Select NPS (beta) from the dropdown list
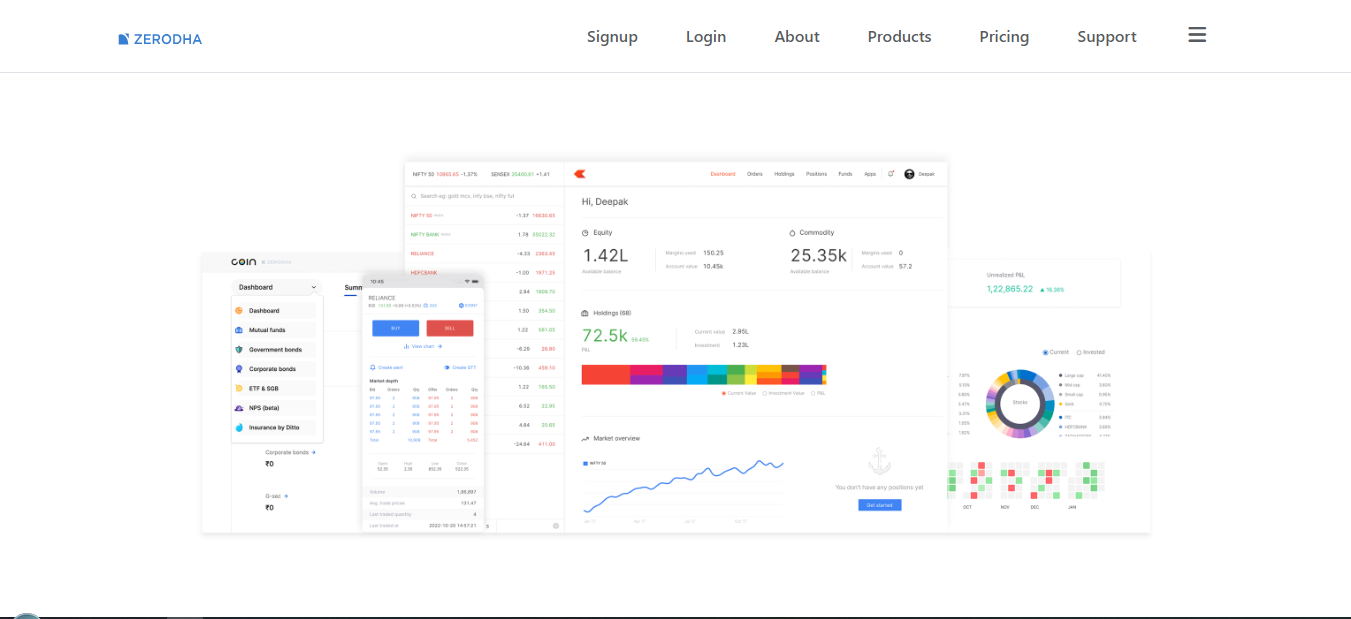Screen dimensions: 1351x619 tap(263, 408)
